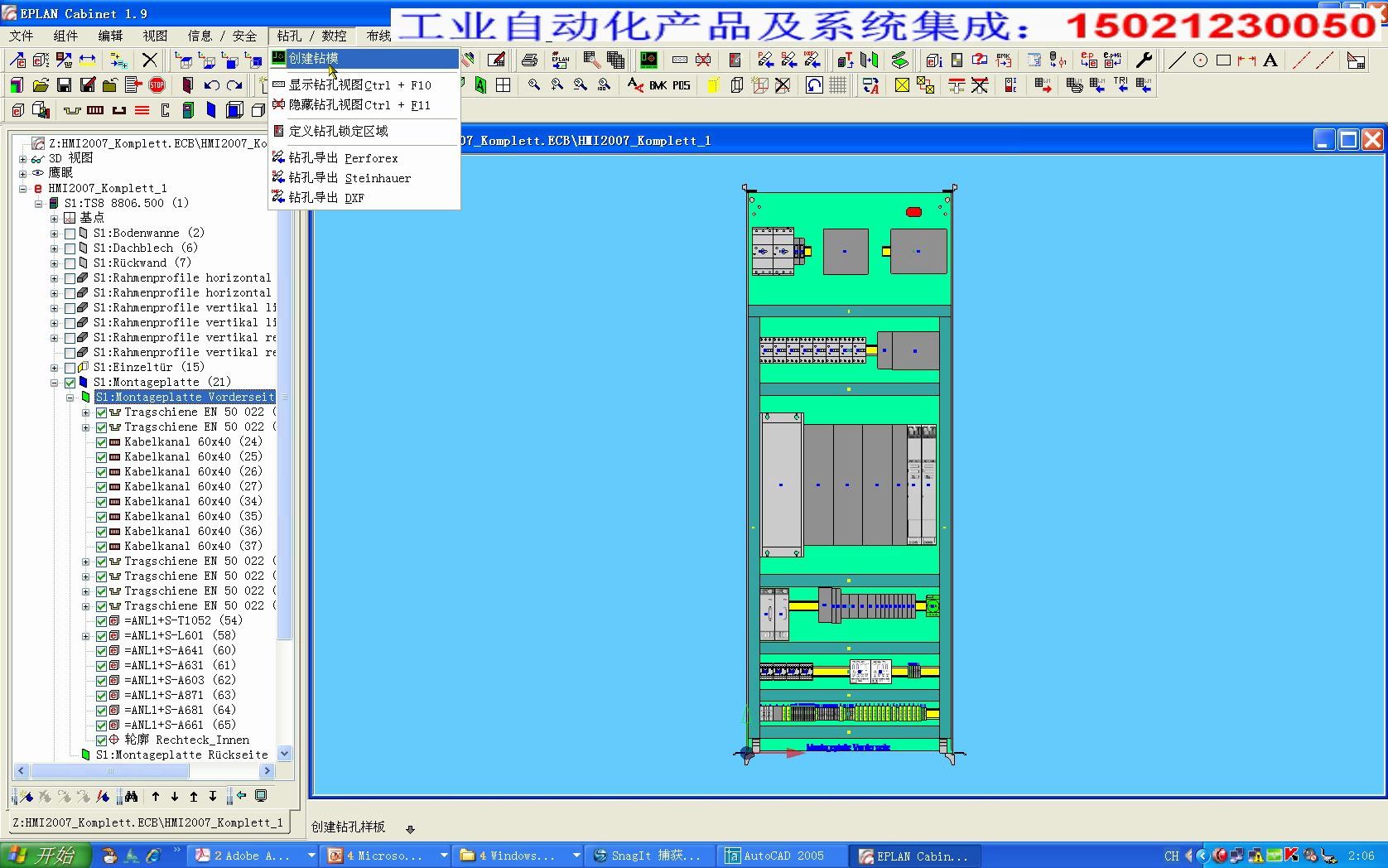Collapse the S1:TS8 8806.500 node
1388x868 pixels.
tap(39, 204)
